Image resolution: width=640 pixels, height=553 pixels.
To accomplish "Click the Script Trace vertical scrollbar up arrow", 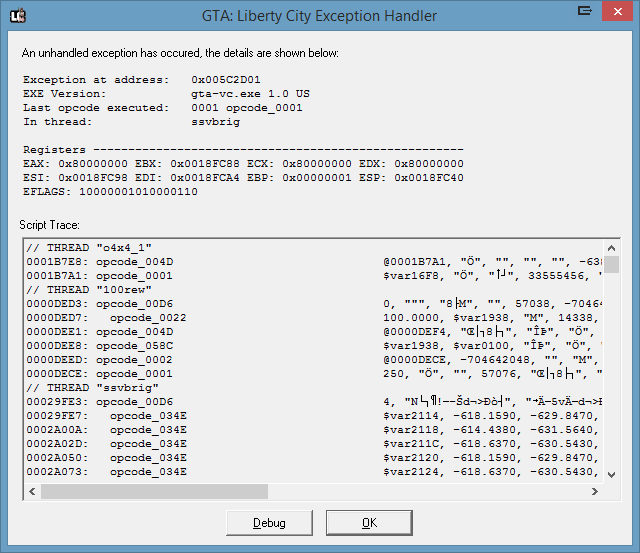I will click(610, 247).
